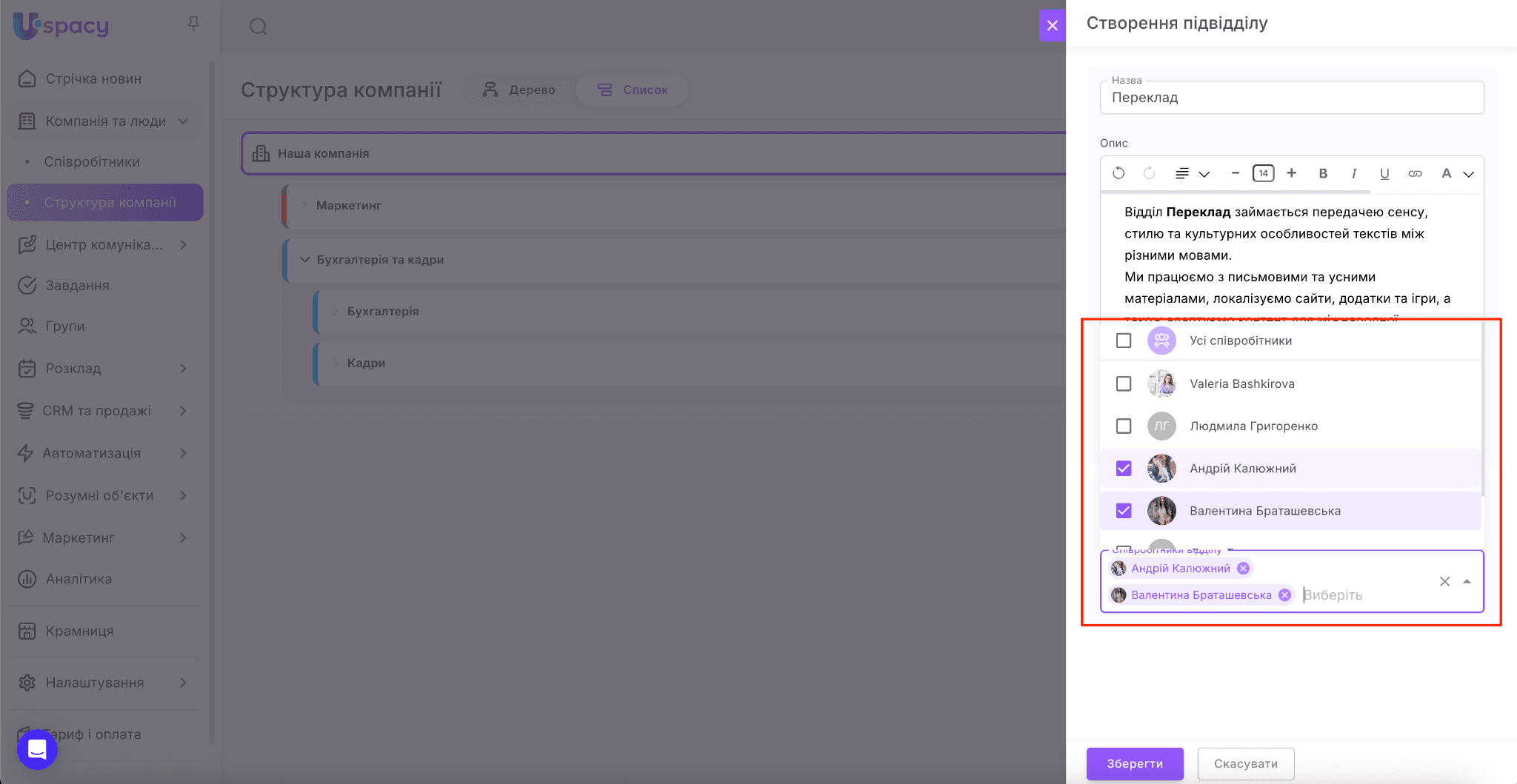Open Завдання in the sidebar
The image size is (1517, 784).
click(77, 286)
